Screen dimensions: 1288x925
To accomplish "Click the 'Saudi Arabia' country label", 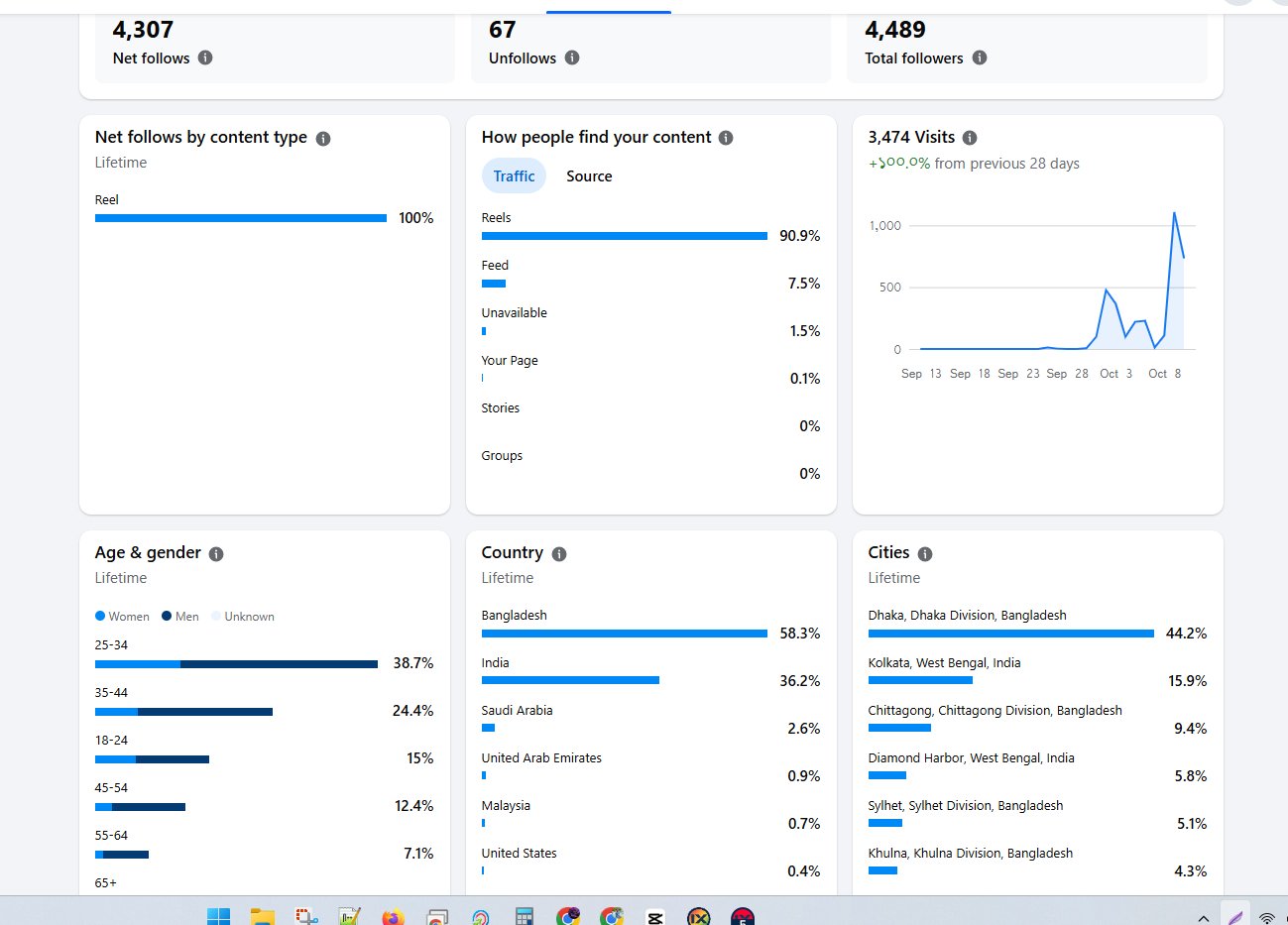I will [x=517, y=711].
